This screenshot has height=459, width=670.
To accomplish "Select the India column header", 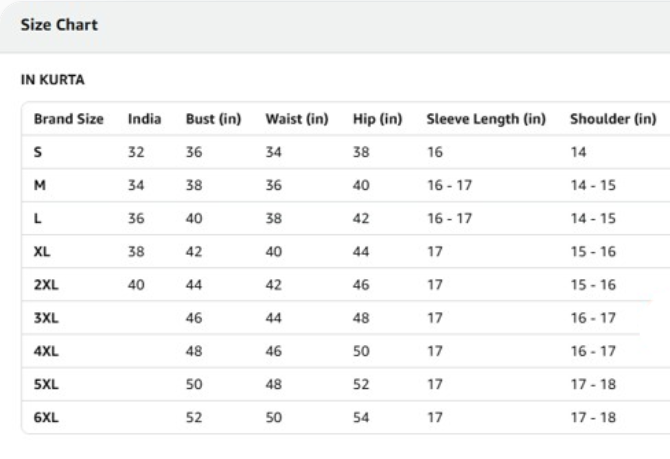I will click(x=145, y=119).
